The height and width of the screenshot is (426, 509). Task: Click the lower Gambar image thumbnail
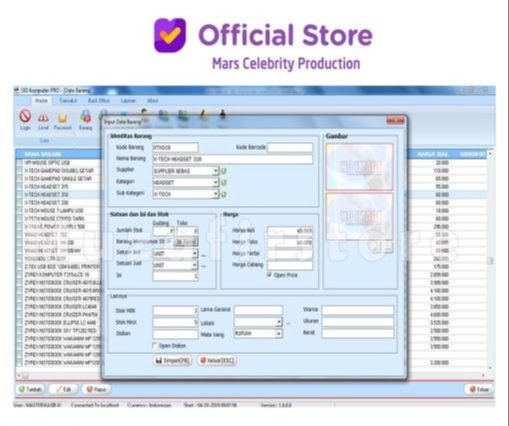(x=359, y=217)
